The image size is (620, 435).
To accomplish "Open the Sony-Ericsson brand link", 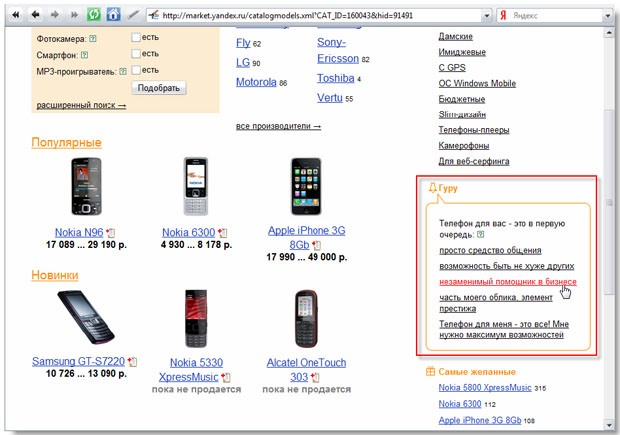I will [338, 50].
